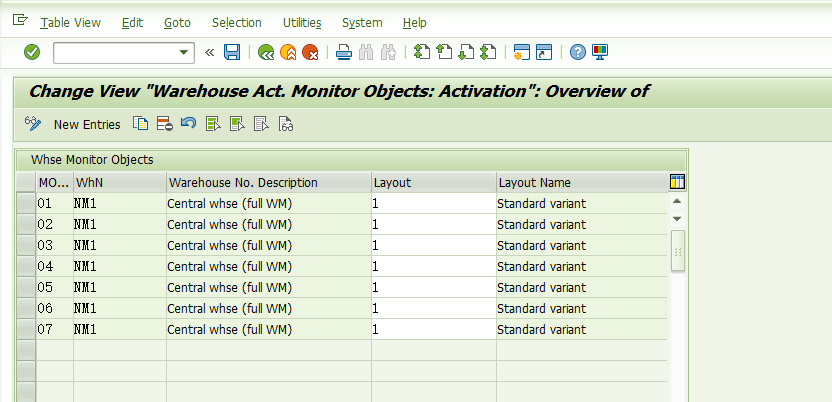Click the document with glasses icon in the application toolbar
Image resolution: width=832 pixels, height=402 pixels.
click(x=285, y=124)
